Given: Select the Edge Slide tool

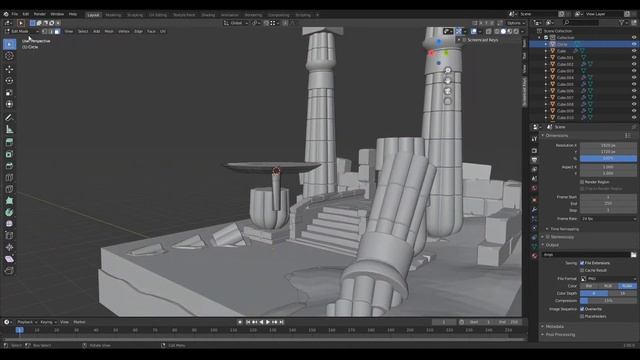Looking at the screenshot, I should [9, 236].
